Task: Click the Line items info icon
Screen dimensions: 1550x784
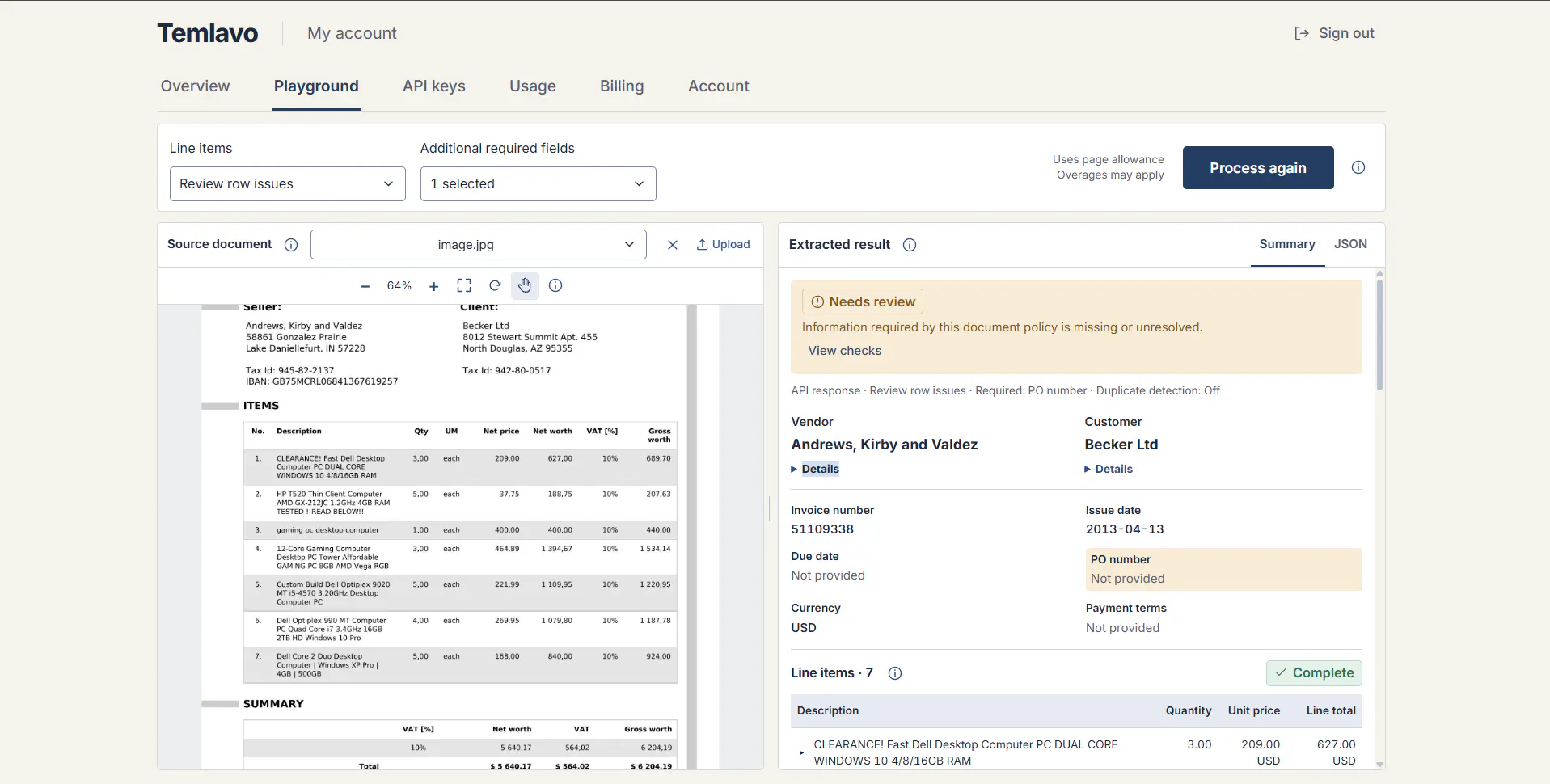Action: [895, 673]
